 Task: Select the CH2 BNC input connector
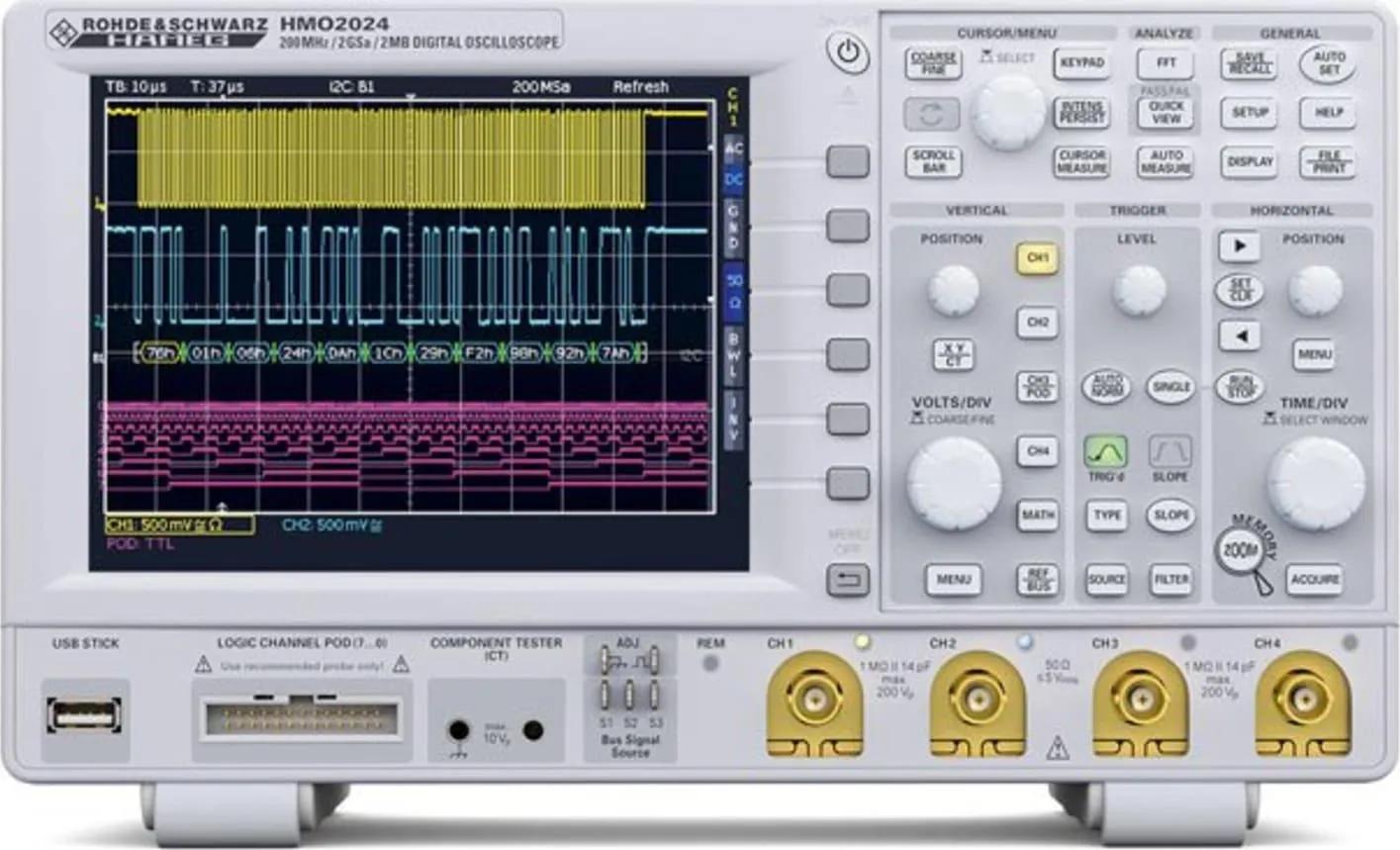(x=978, y=703)
